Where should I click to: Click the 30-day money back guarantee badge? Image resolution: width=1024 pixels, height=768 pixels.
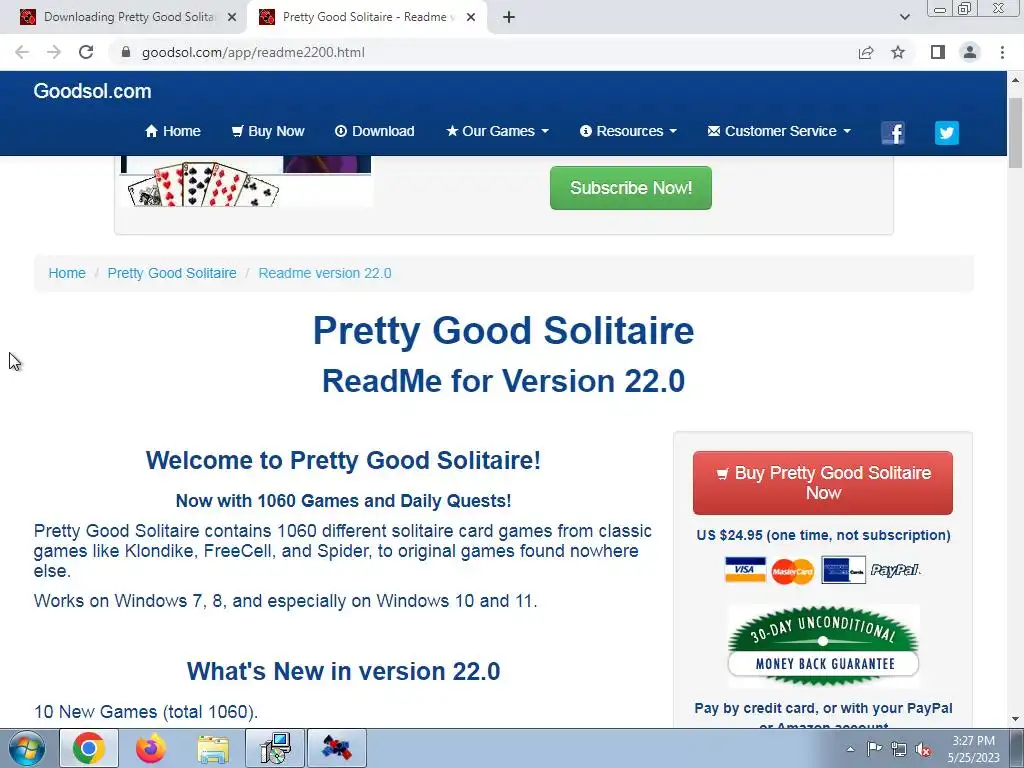(823, 646)
